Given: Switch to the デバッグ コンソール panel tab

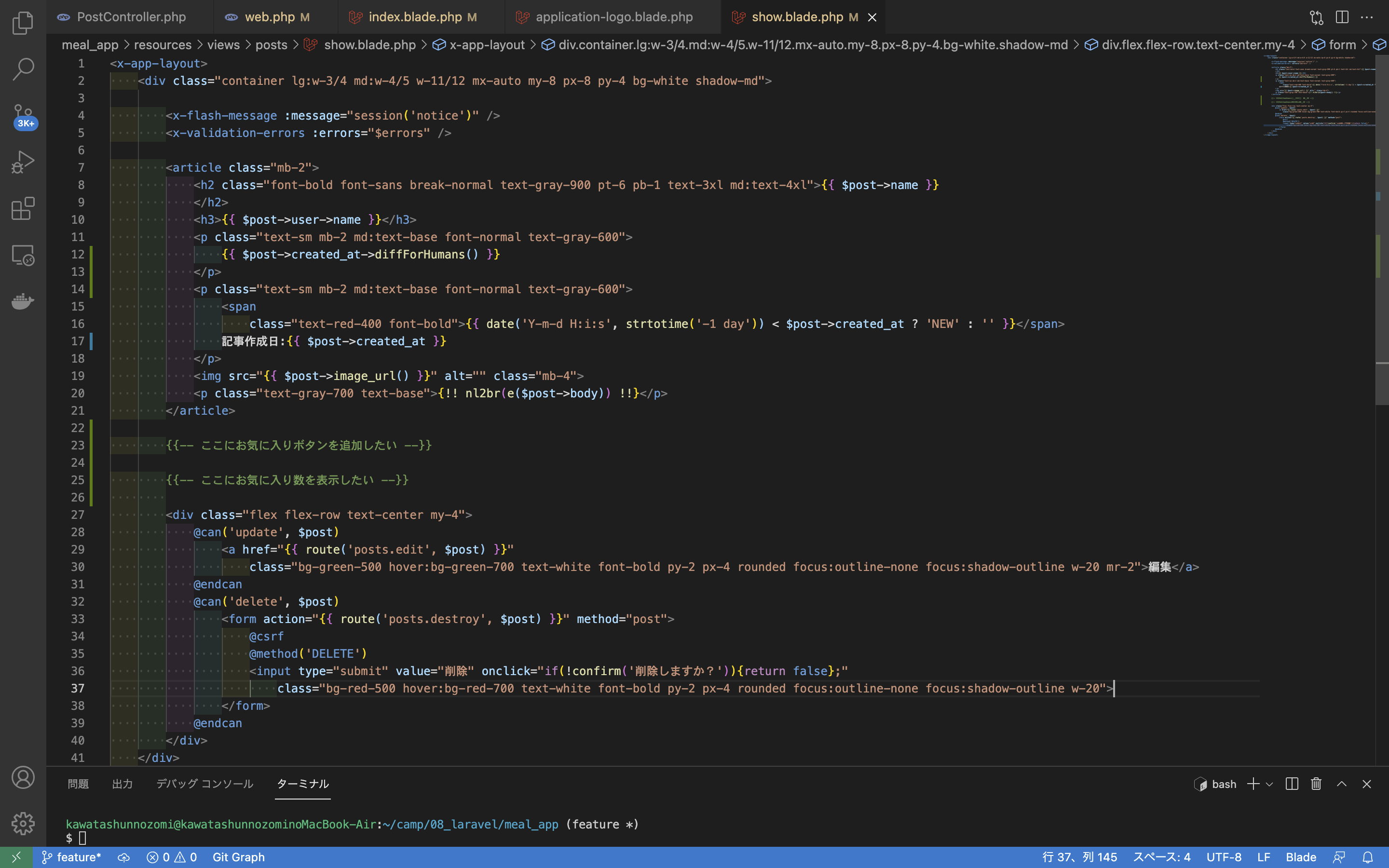Looking at the screenshot, I should [204, 784].
